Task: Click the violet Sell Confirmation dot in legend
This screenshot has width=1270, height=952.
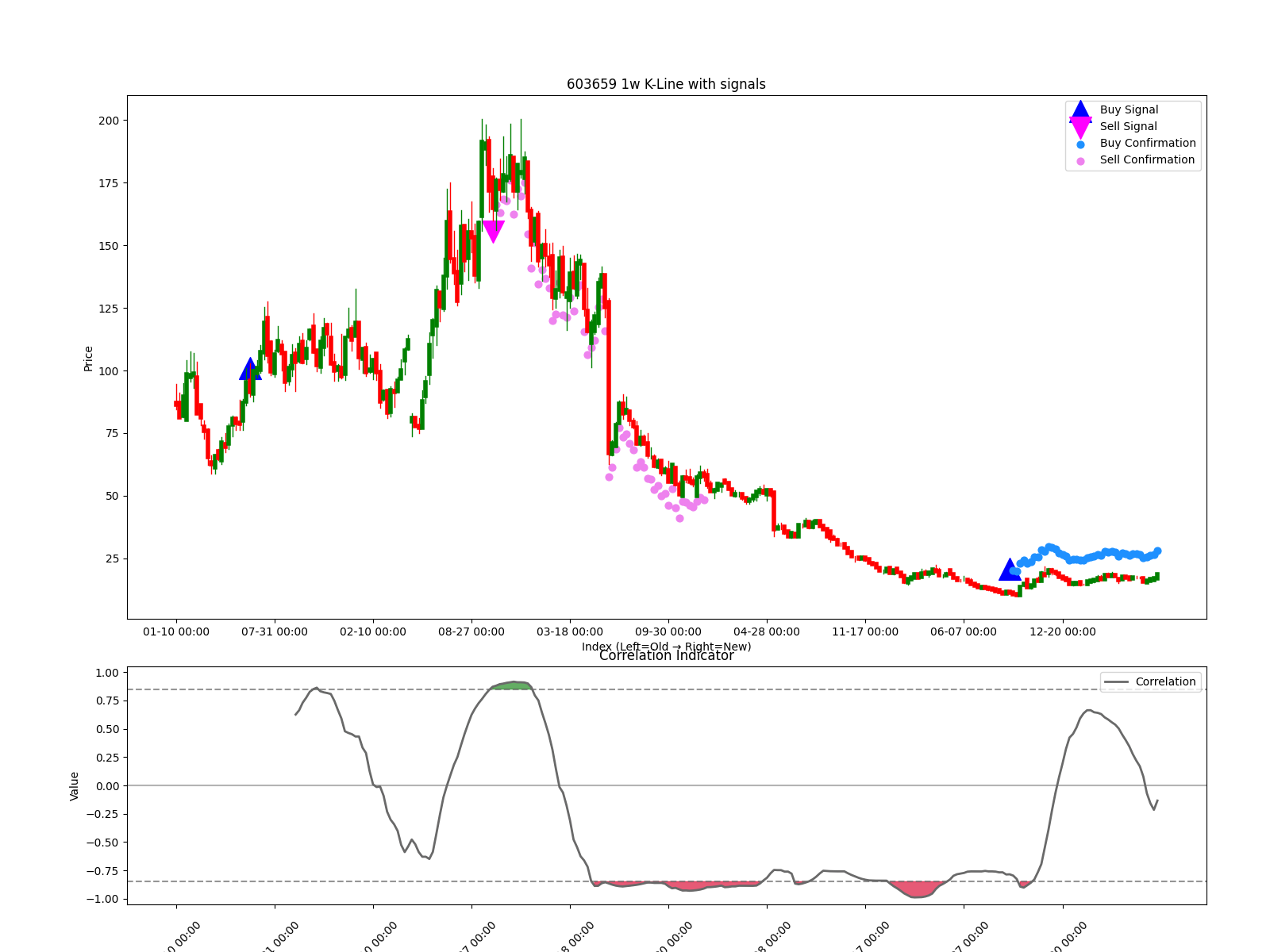Action: [1080, 161]
